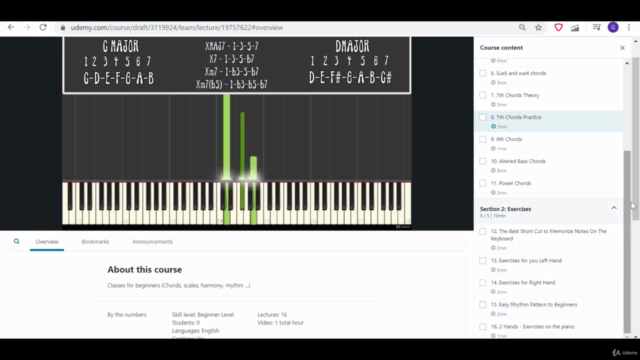
Task: Open the purple profile avatar
Action: pos(613,27)
